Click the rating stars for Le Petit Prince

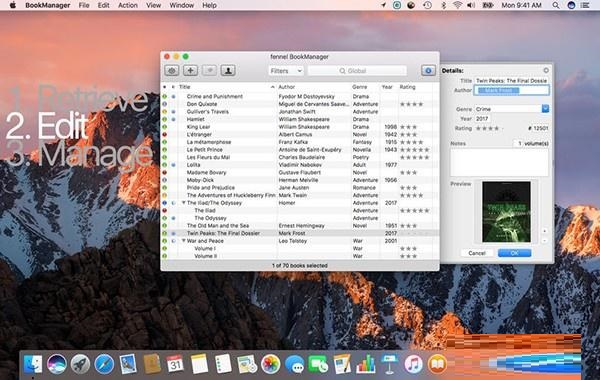(414, 150)
